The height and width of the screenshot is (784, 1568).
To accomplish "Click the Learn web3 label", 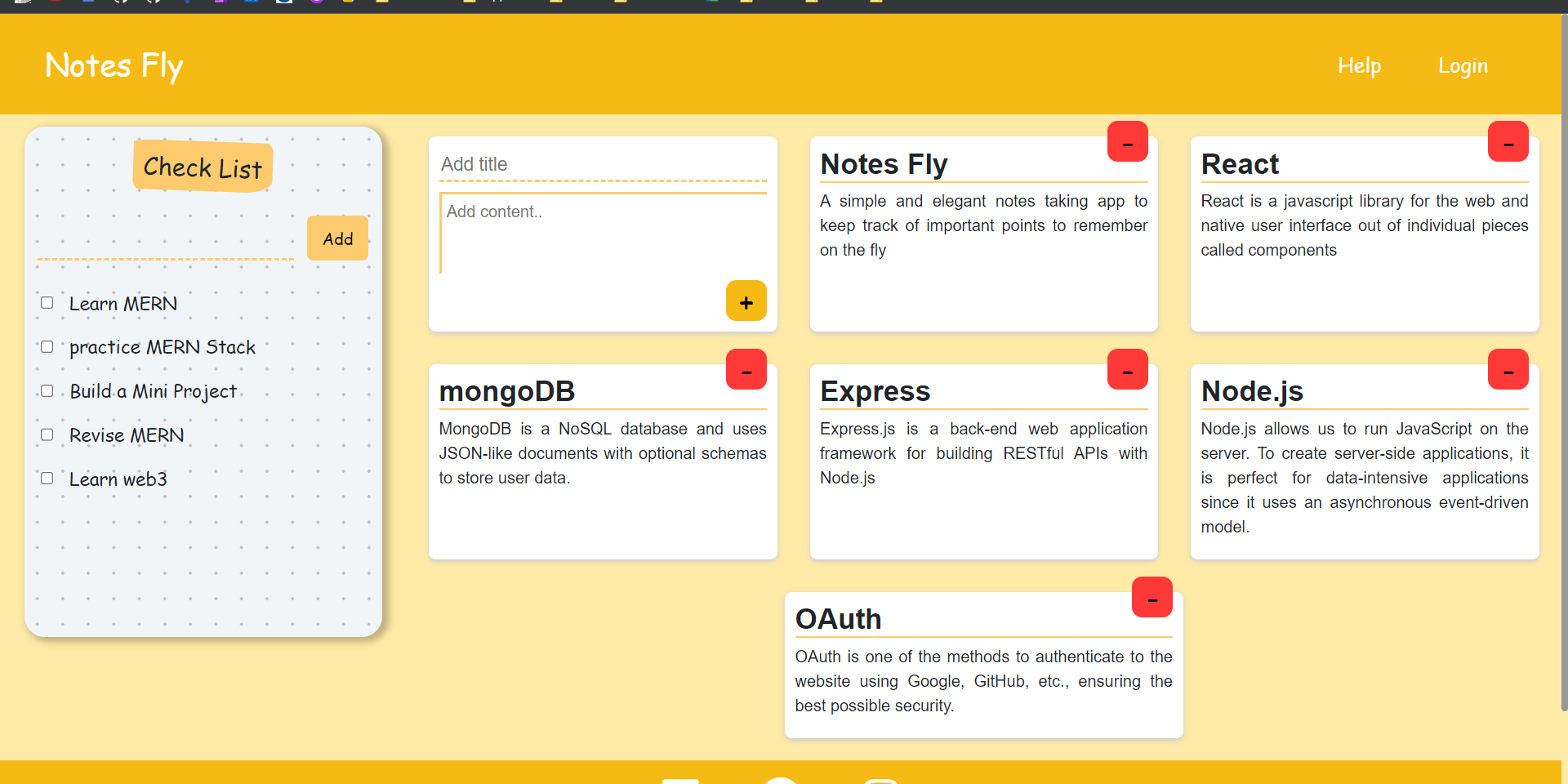I will 118,479.
